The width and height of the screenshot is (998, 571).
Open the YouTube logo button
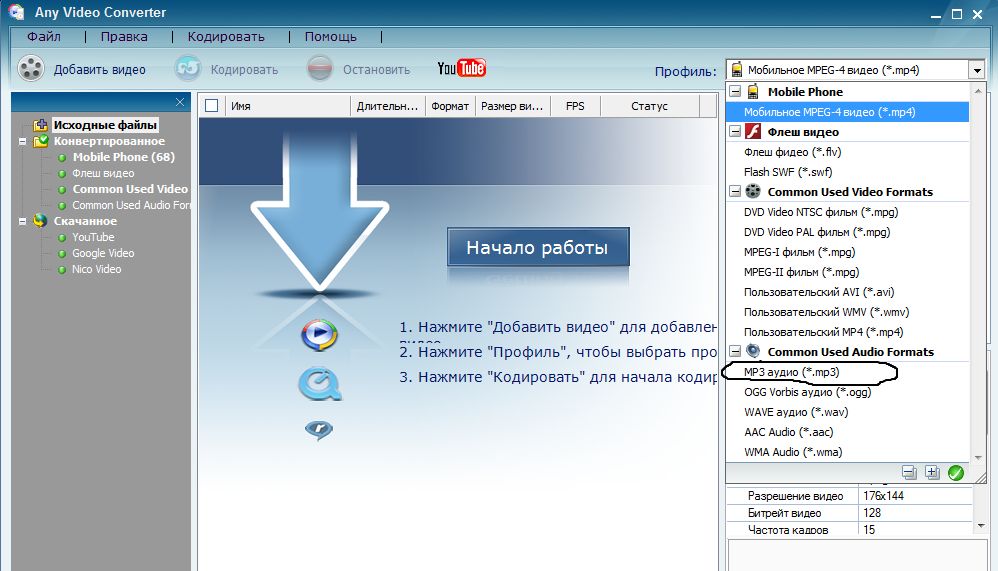click(x=461, y=68)
